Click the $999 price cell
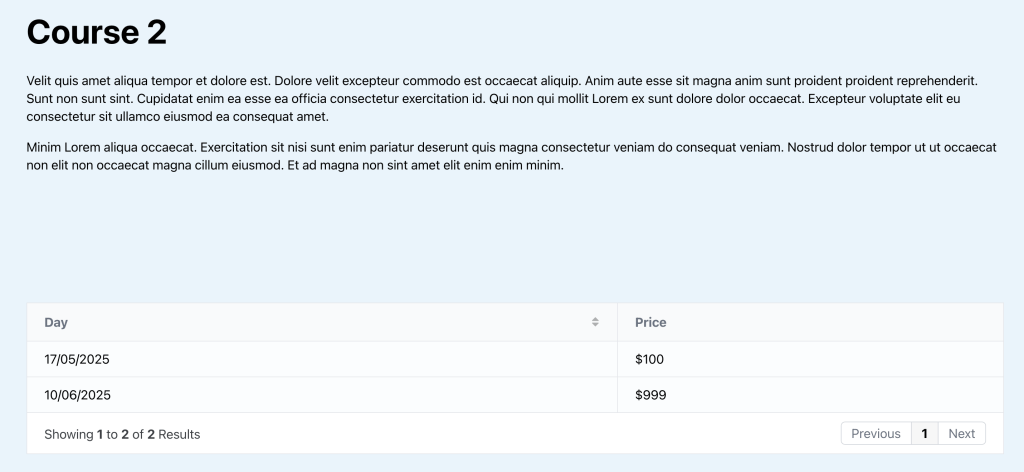 tap(650, 395)
